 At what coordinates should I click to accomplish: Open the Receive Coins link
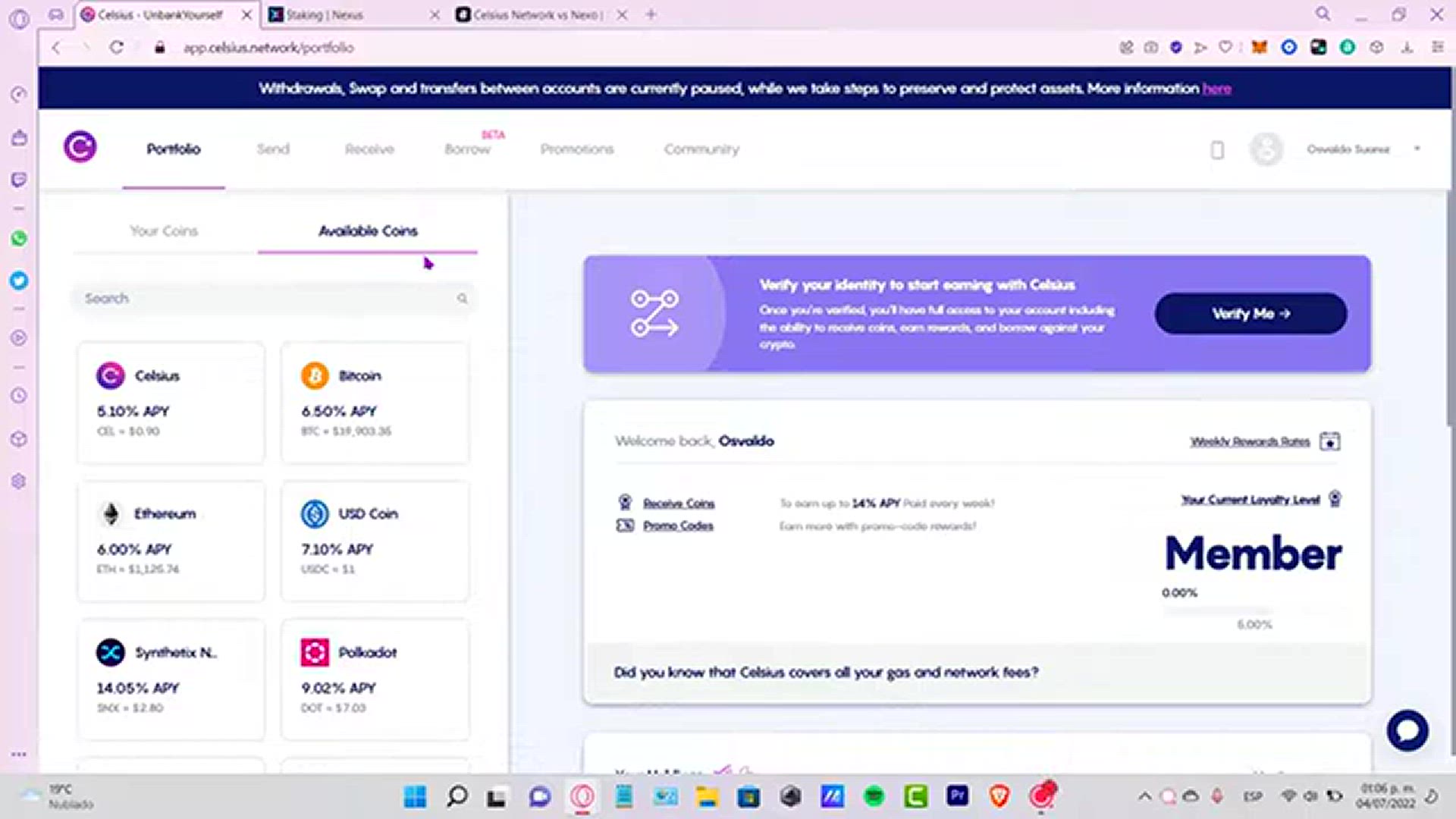click(x=679, y=504)
